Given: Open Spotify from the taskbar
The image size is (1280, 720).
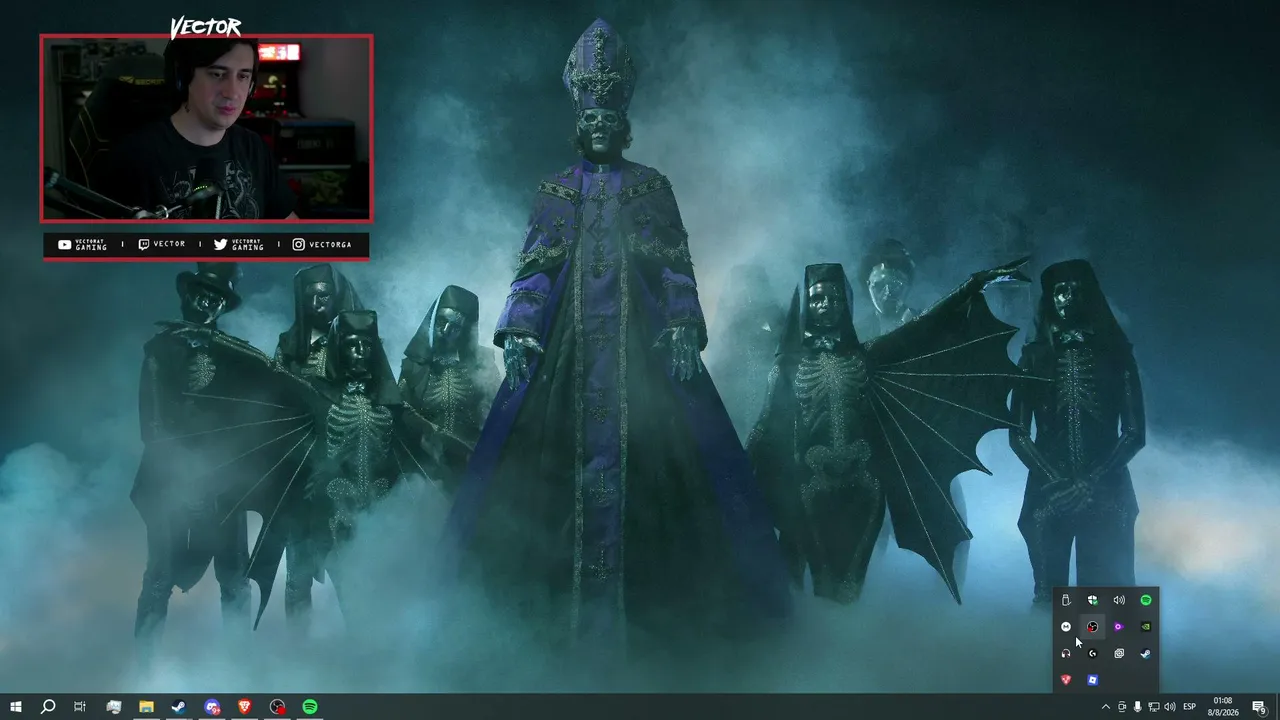Looking at the screenshot, I should [310, 707].
